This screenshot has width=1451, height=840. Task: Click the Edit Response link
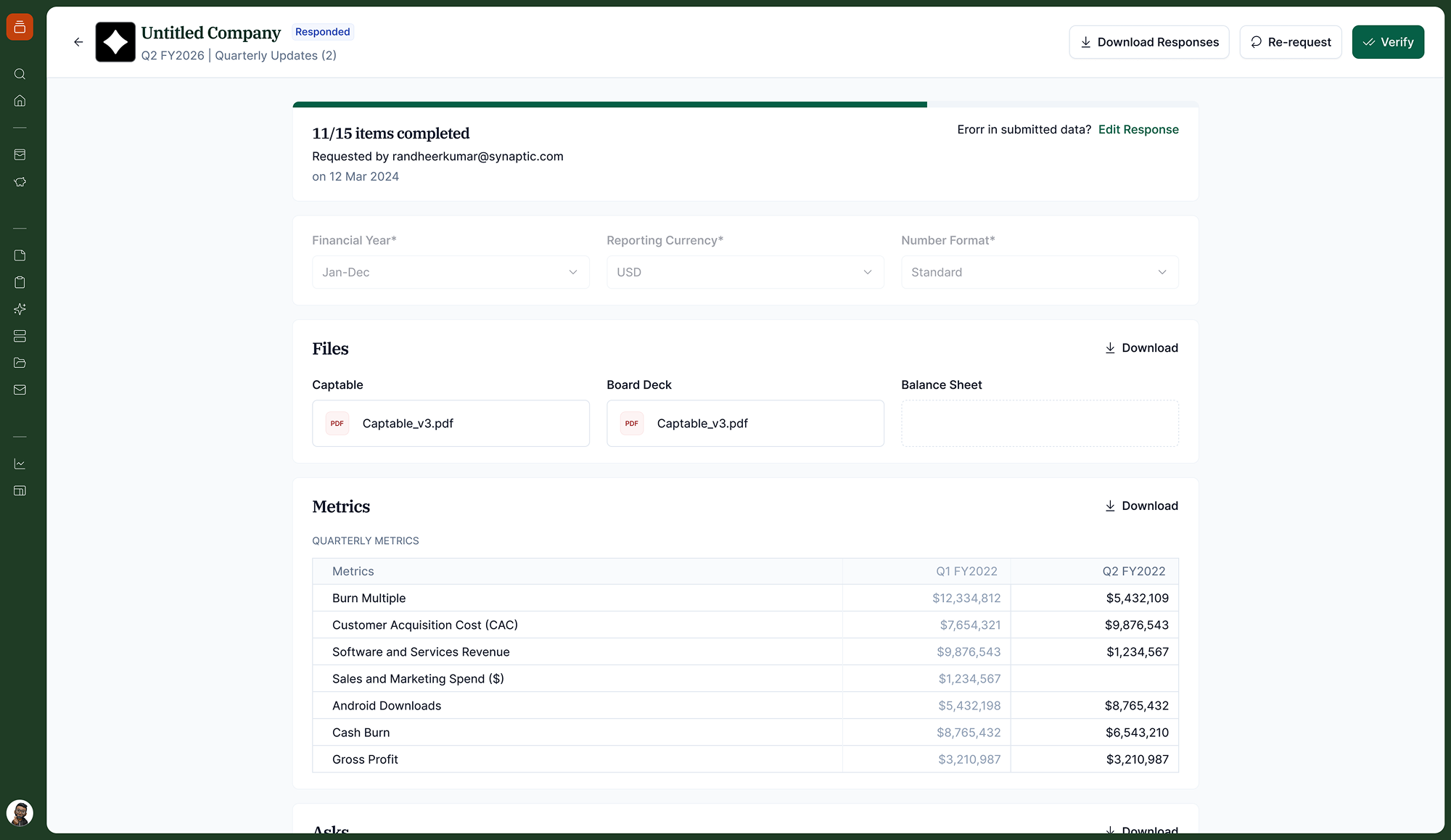coord(1138,129)
